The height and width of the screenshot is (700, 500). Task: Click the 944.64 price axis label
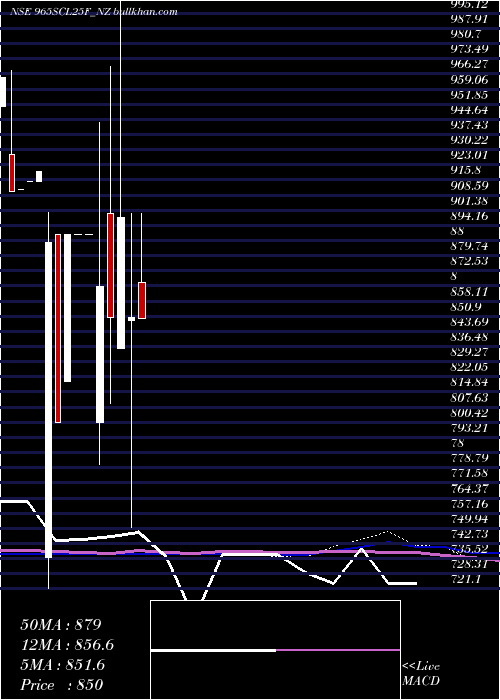pyautogui.click(x=470, y=110)
